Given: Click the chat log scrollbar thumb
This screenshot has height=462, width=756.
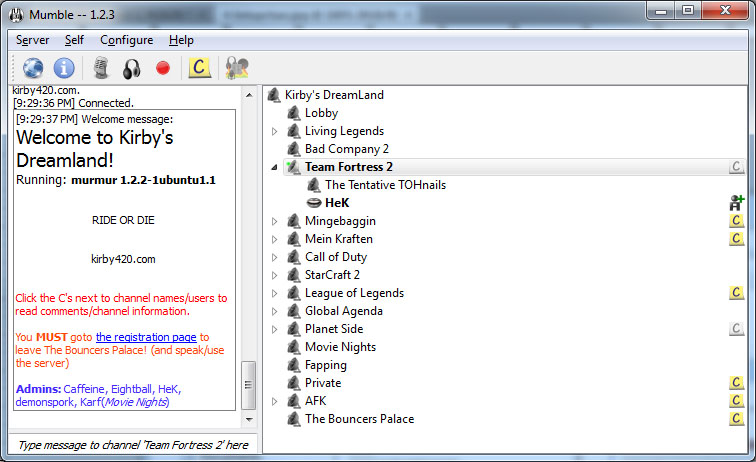Looking at the screenshot, I should tap(249, 385).
